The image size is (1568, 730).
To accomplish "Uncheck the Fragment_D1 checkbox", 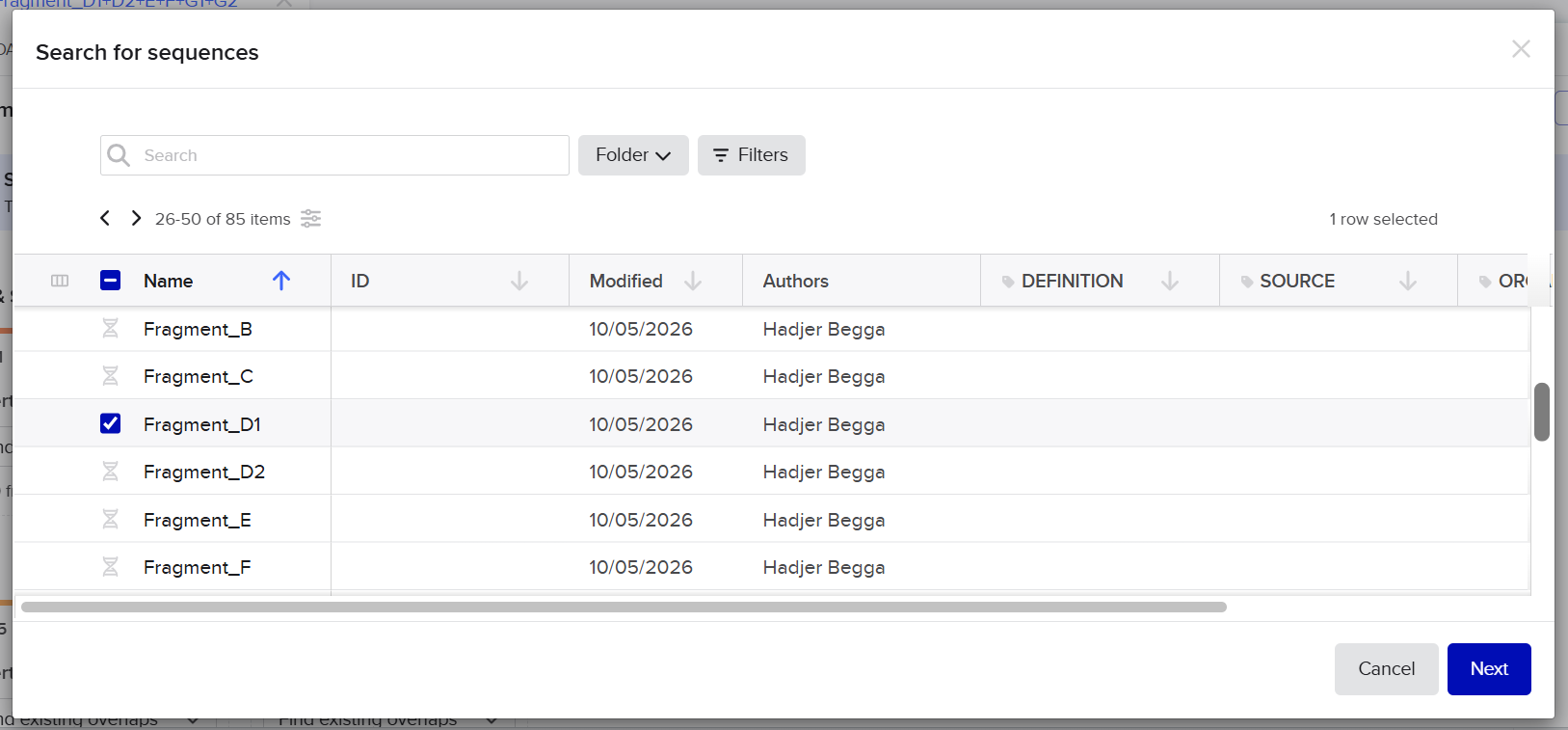I will tap(111, 423).
